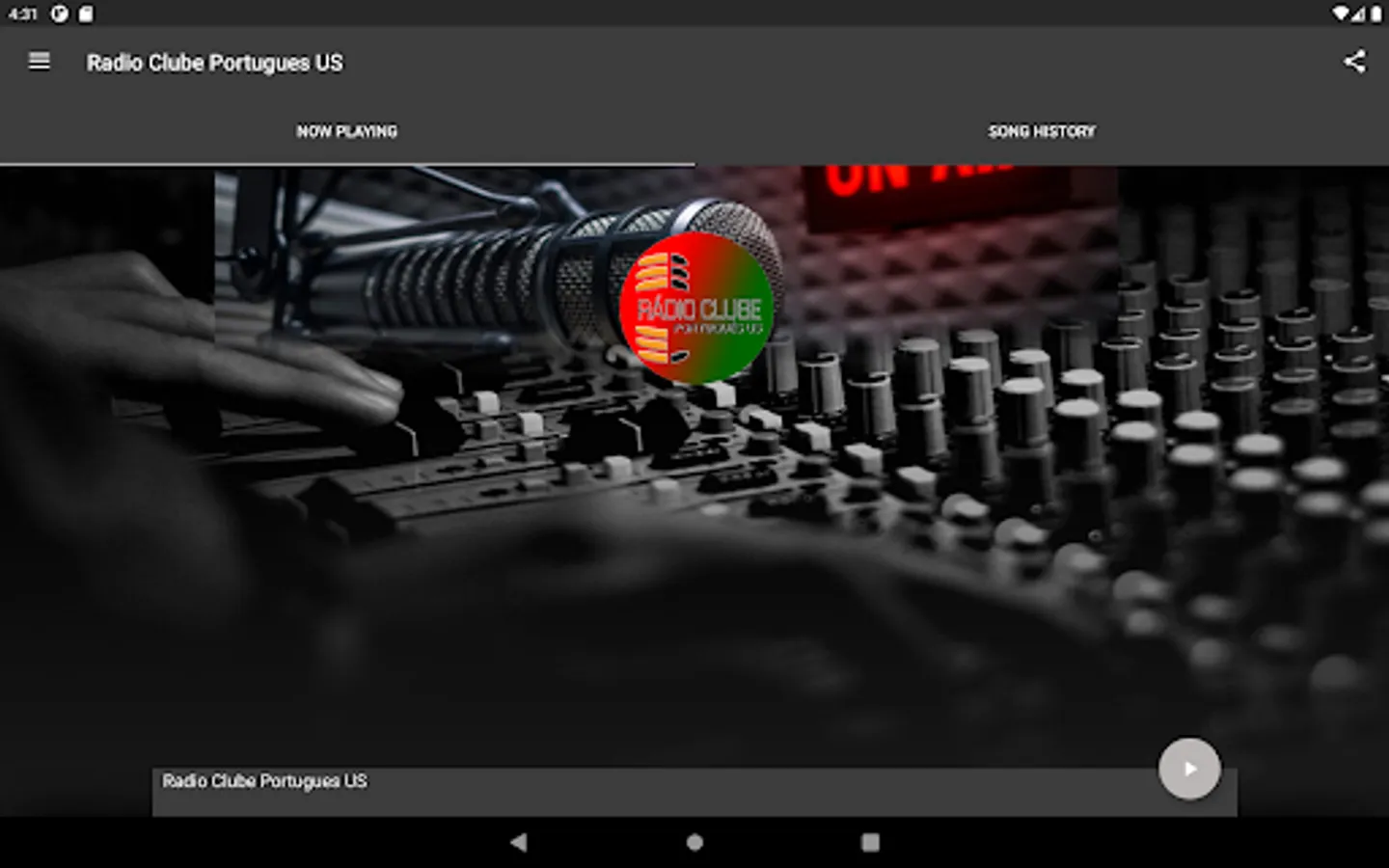Image resolution: width=1389 pixels, height=868 pixels.
Task: Tap the Wi-Fi signal status icon
Action: (x=1341, y=14)
